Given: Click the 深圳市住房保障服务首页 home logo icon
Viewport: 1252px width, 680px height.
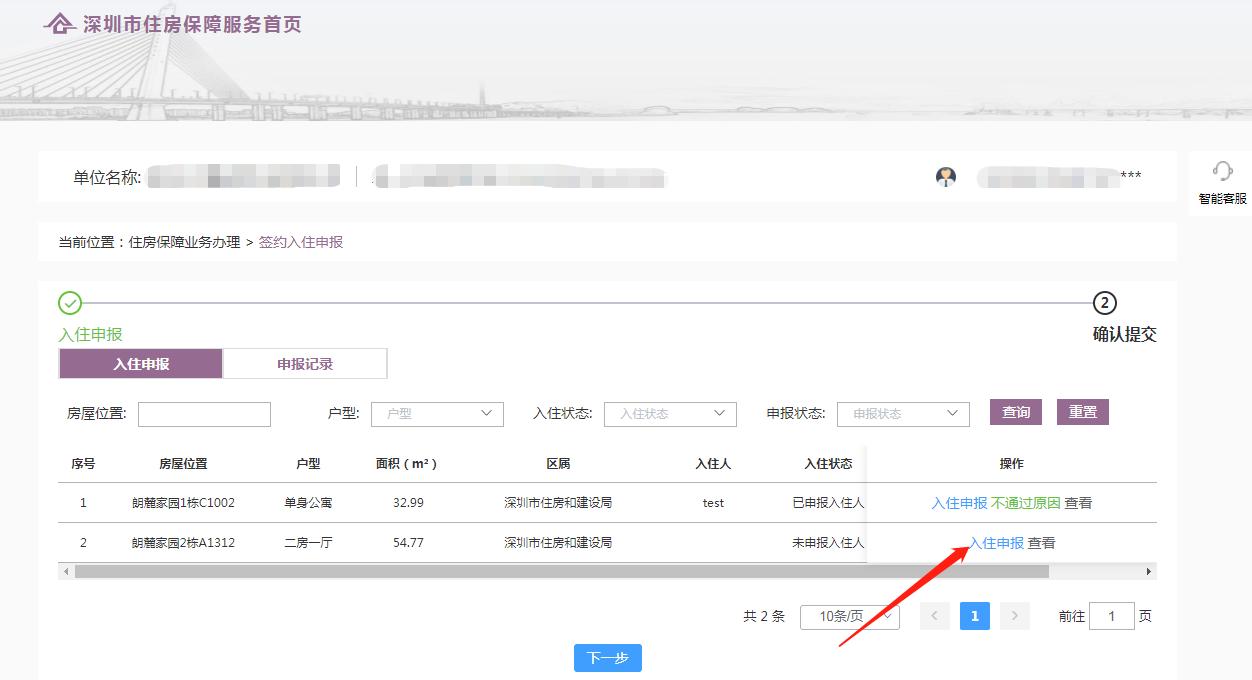Looking at the screenshot, I should 62,22.
